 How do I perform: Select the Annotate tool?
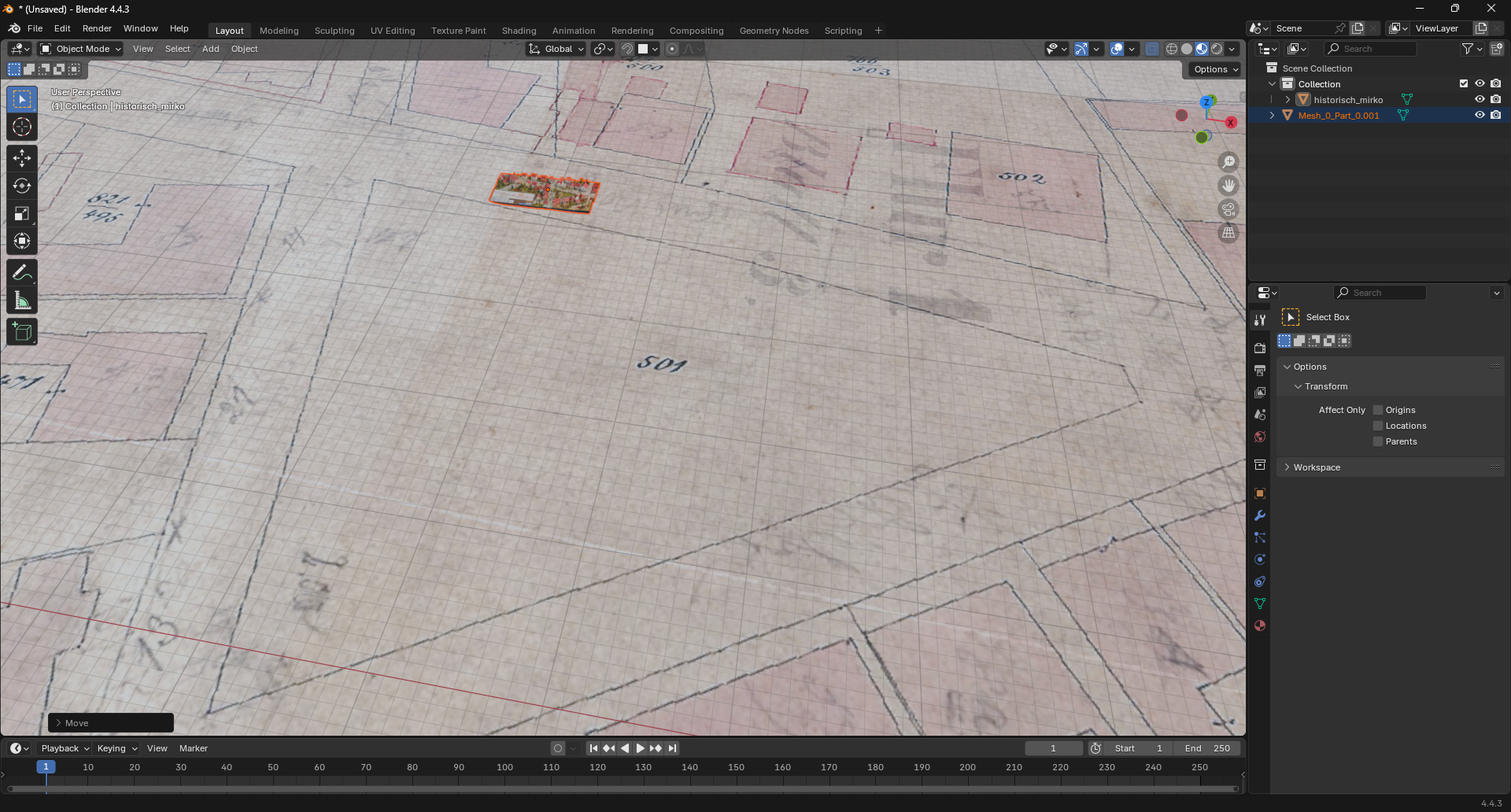tap(22, 273)
